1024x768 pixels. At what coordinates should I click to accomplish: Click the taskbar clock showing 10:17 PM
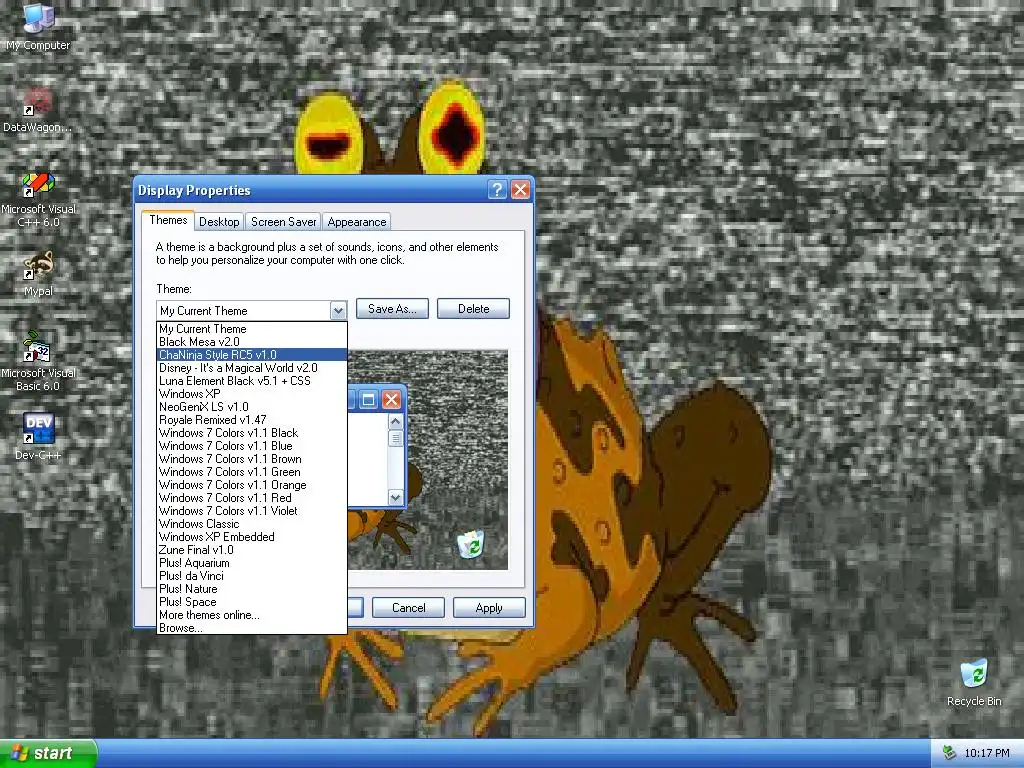[x=987, y=753]
